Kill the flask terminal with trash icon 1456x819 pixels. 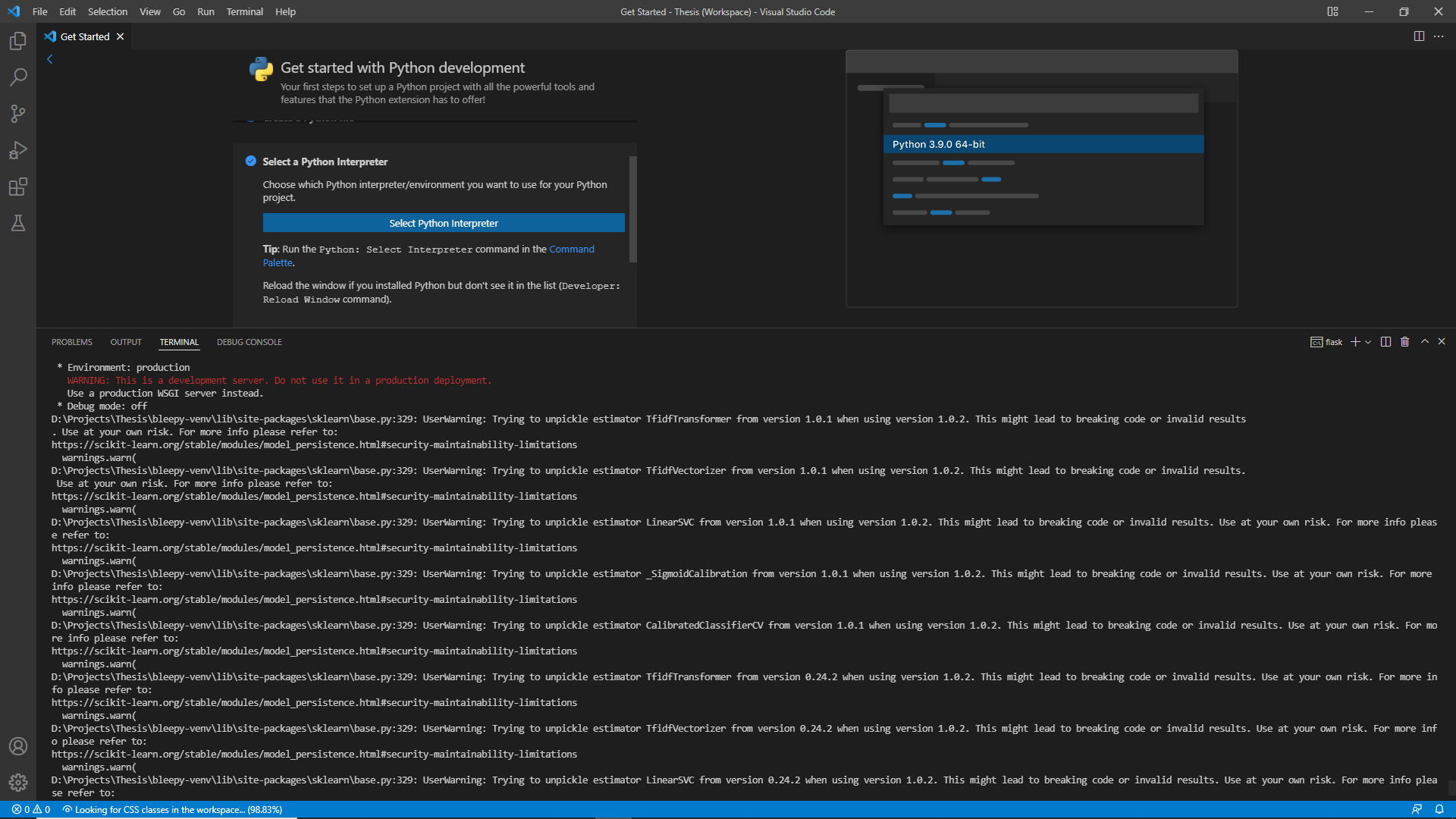(1404, 342)
